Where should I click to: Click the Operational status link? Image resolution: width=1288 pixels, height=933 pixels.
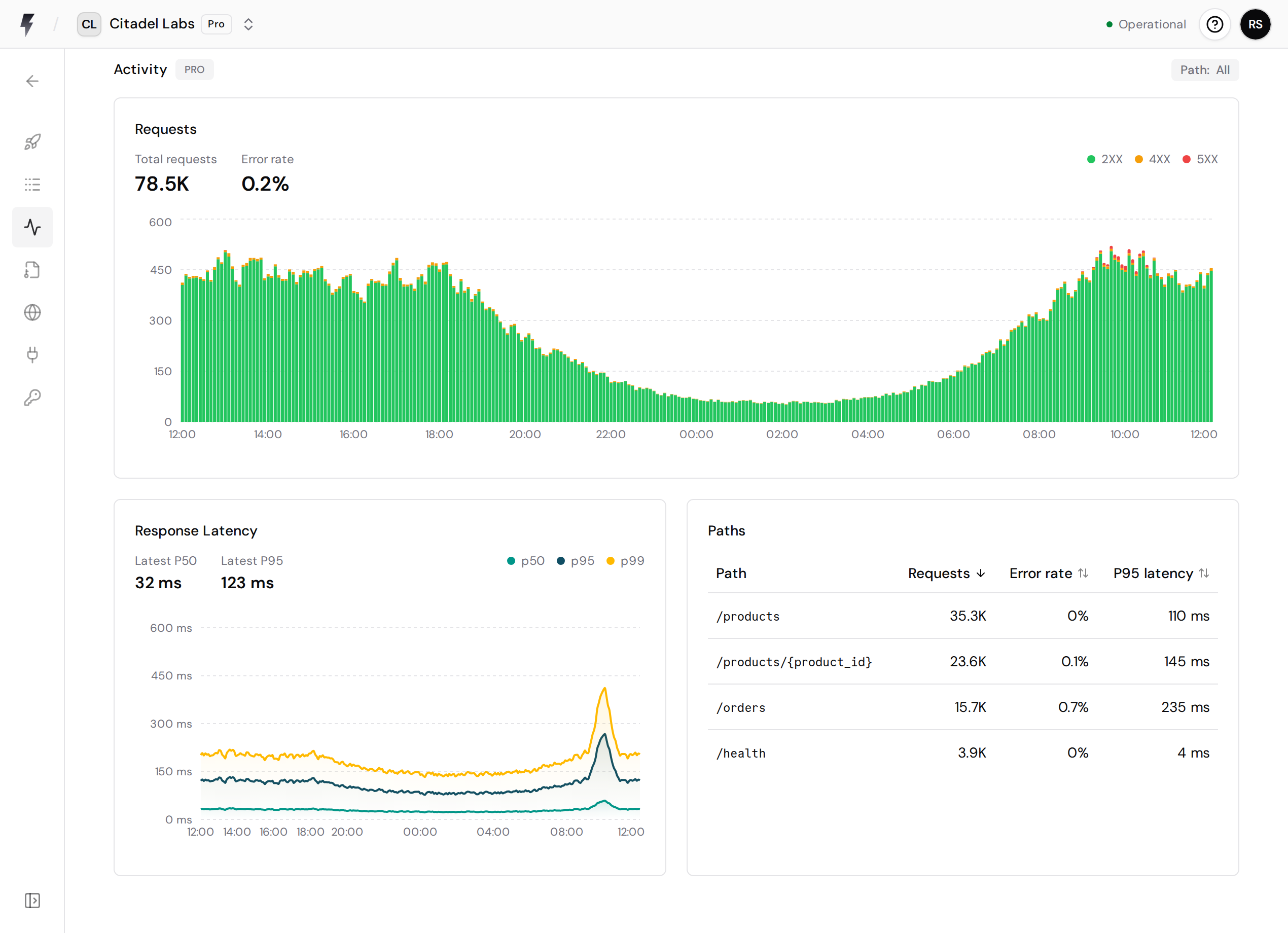click(1146, 24)
